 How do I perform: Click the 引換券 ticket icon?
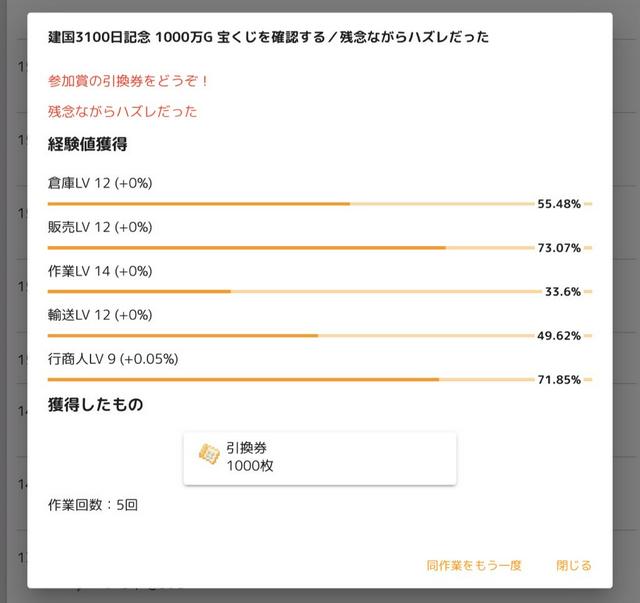pos(209,457)
